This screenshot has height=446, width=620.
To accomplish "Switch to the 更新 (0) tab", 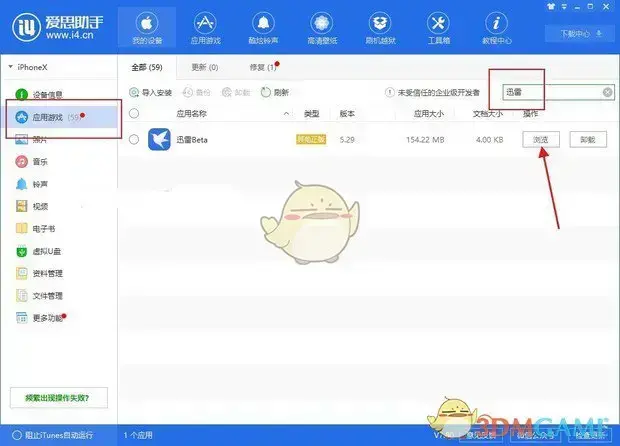I will pyautogui.click(x=204, y=67).
